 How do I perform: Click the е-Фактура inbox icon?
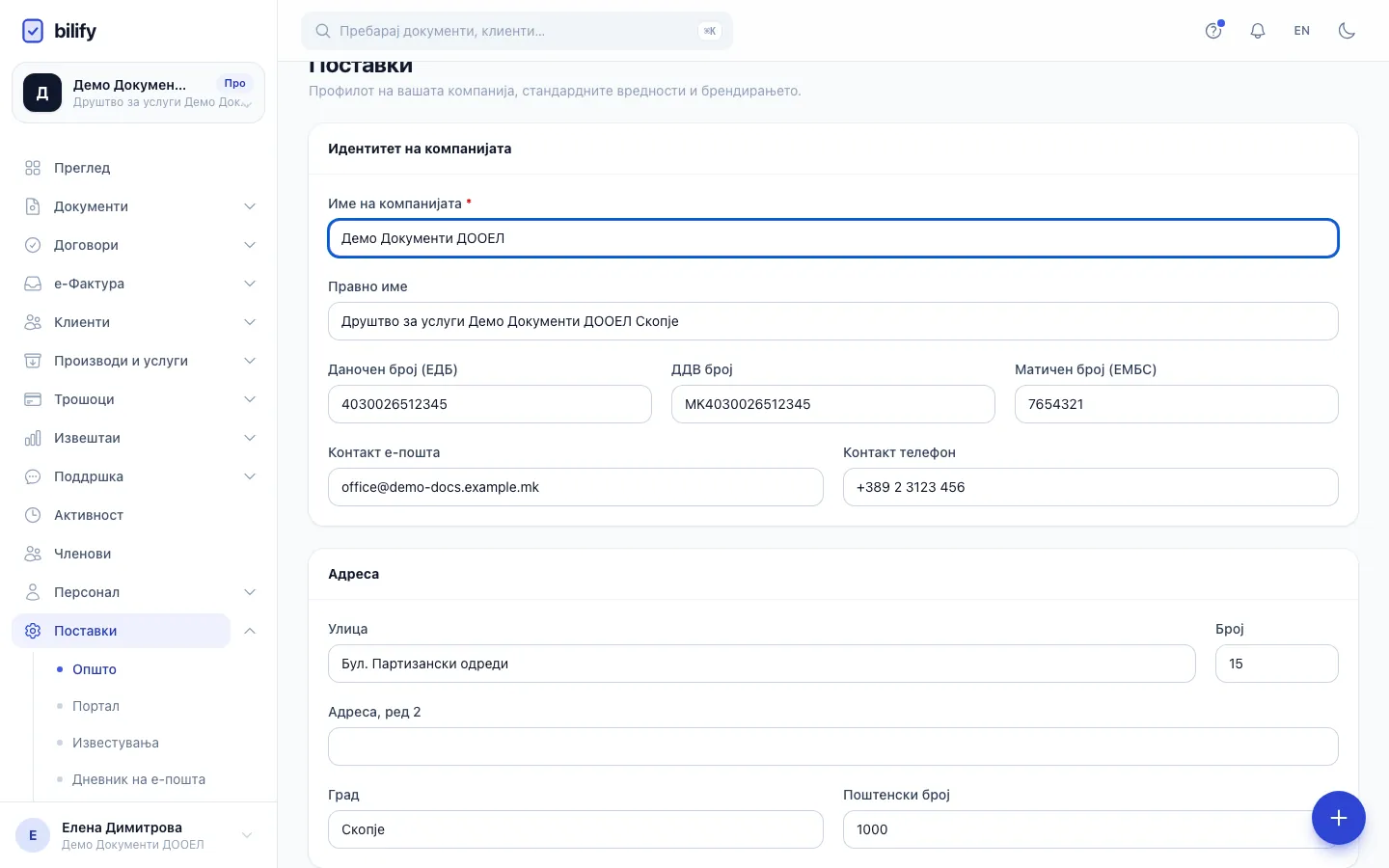tap(33, 284)
